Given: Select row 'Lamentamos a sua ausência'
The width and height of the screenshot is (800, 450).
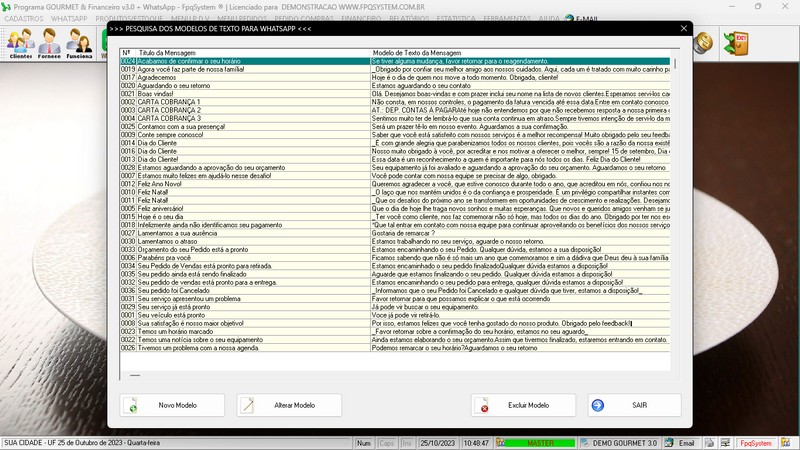Looking at the screenshot, I should coord(395,233).
